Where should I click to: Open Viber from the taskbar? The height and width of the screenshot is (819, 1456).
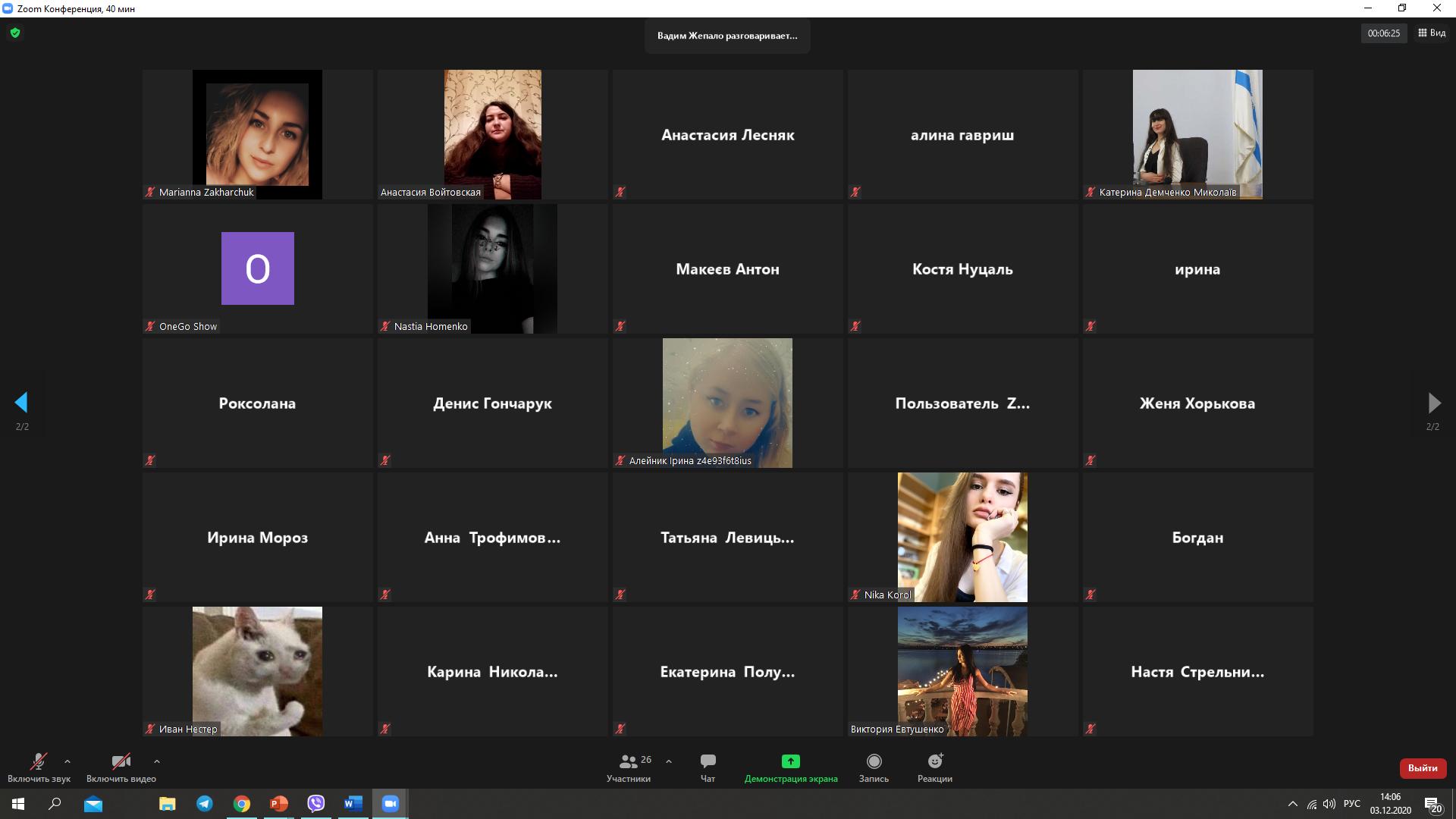[x=316, y=804]
